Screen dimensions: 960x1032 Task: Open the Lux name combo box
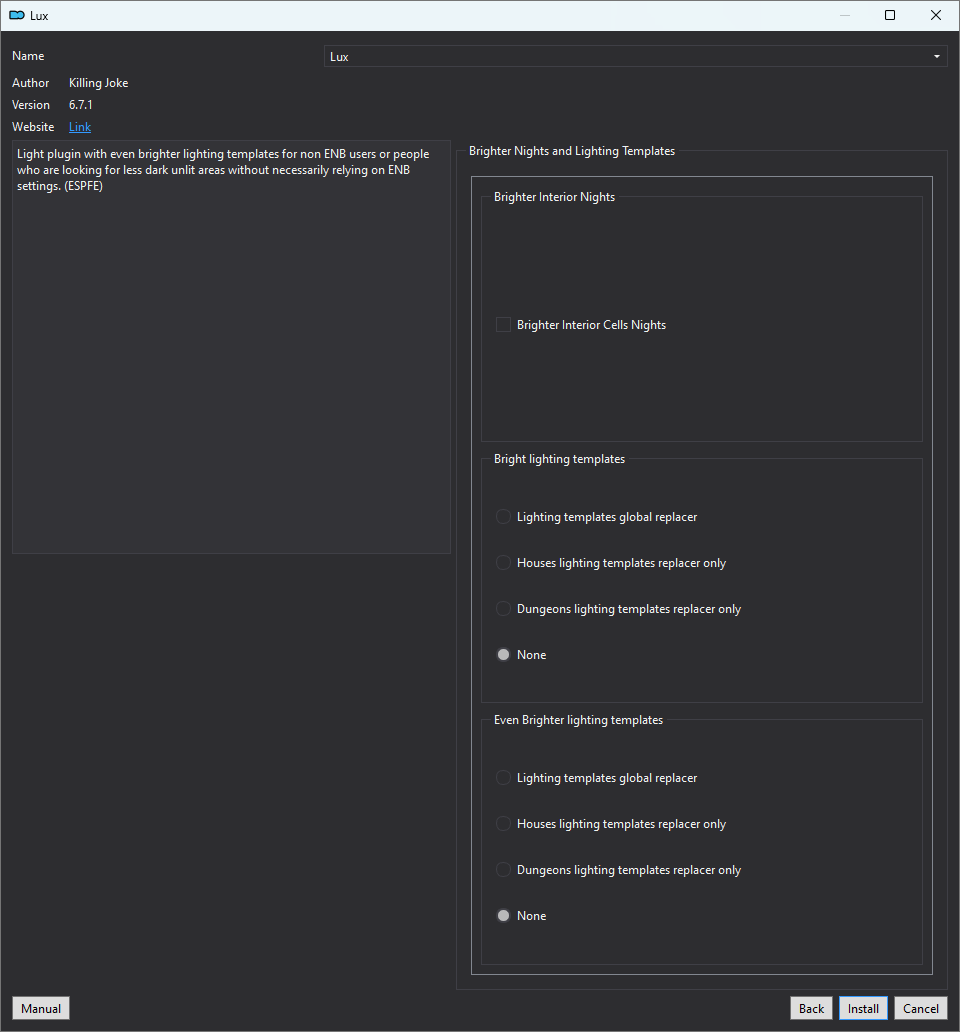pyautogui.click(x=635, y=57)
